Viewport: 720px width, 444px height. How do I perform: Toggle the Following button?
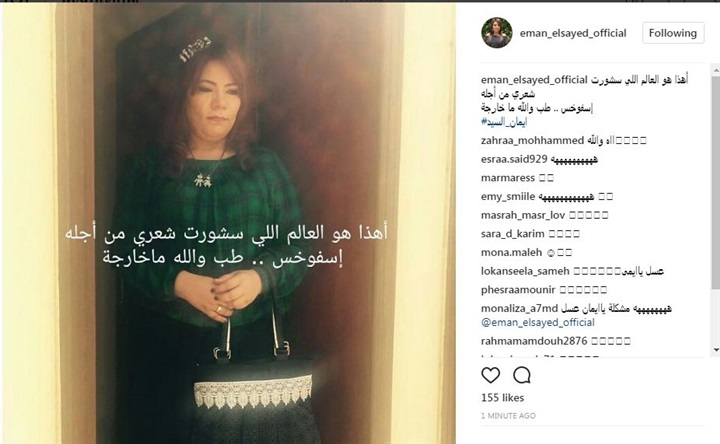673,33
